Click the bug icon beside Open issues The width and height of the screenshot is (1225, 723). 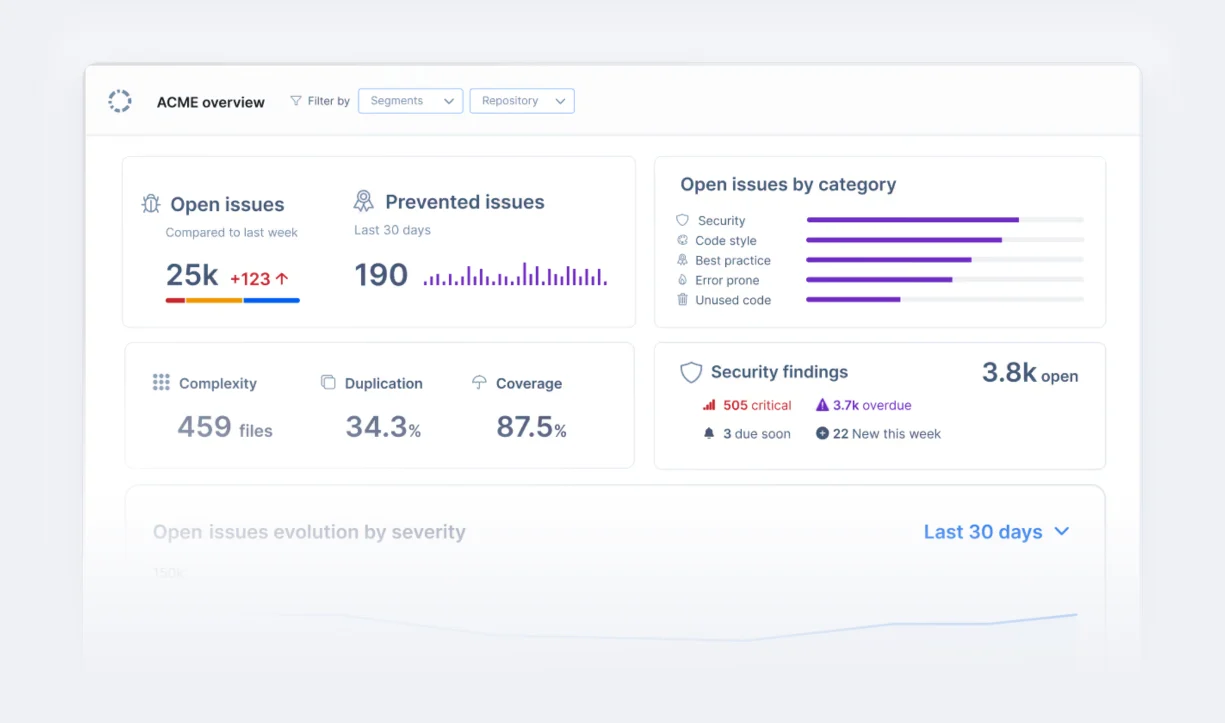tap(151, 204)
